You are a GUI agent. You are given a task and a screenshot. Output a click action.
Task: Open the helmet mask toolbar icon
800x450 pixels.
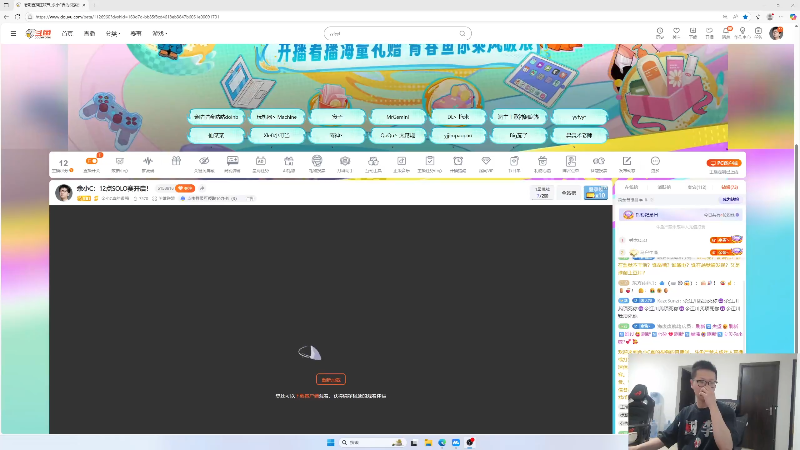317,161
